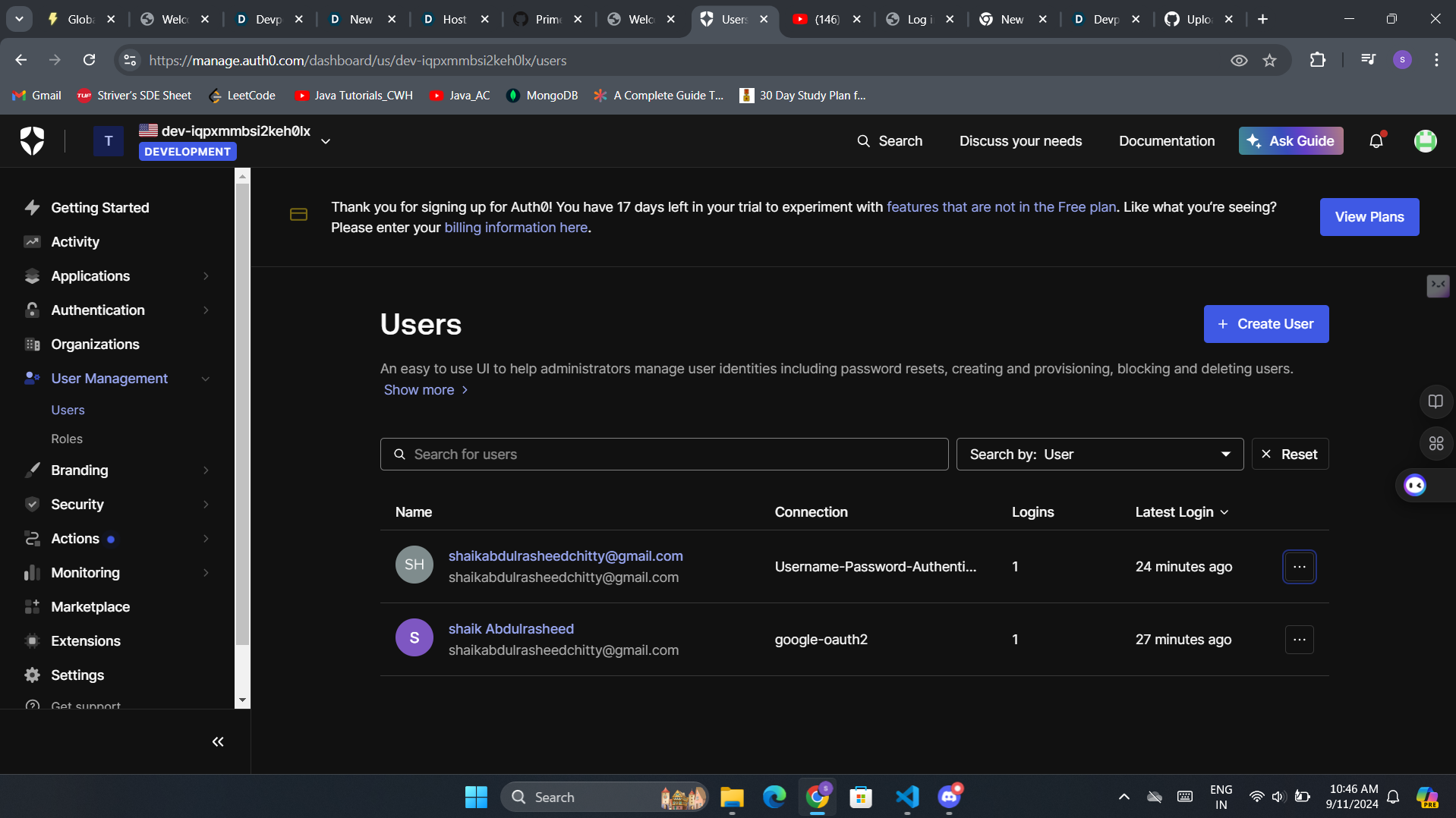Bookmark page with the star icon
Screen dimensions: 1456x818
(x=1269, y=60)
